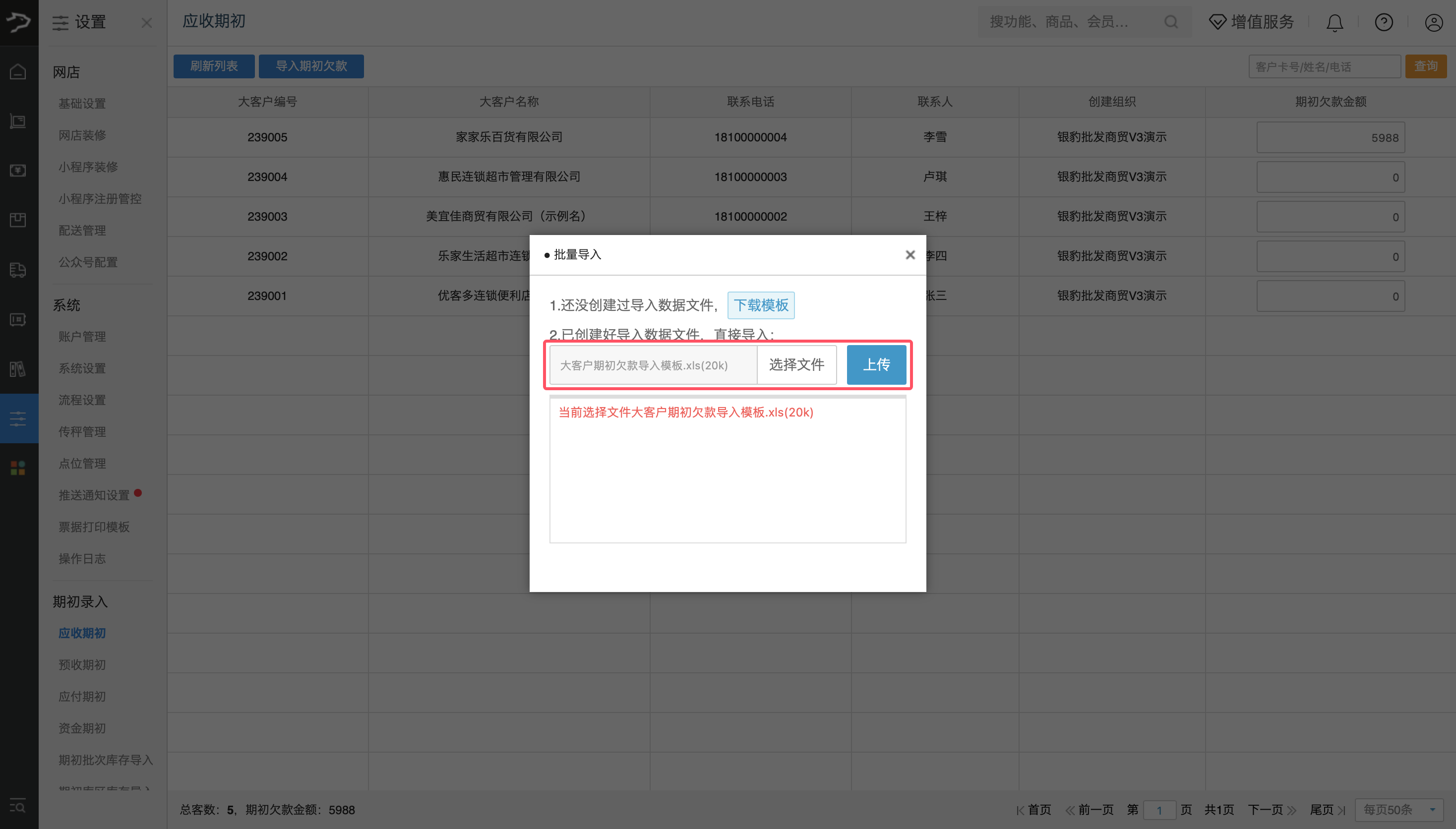The width and height of the screenshot is (1456, 829).
Task: Open the 增值服务 diamond icon
Action: [1217, 22]
